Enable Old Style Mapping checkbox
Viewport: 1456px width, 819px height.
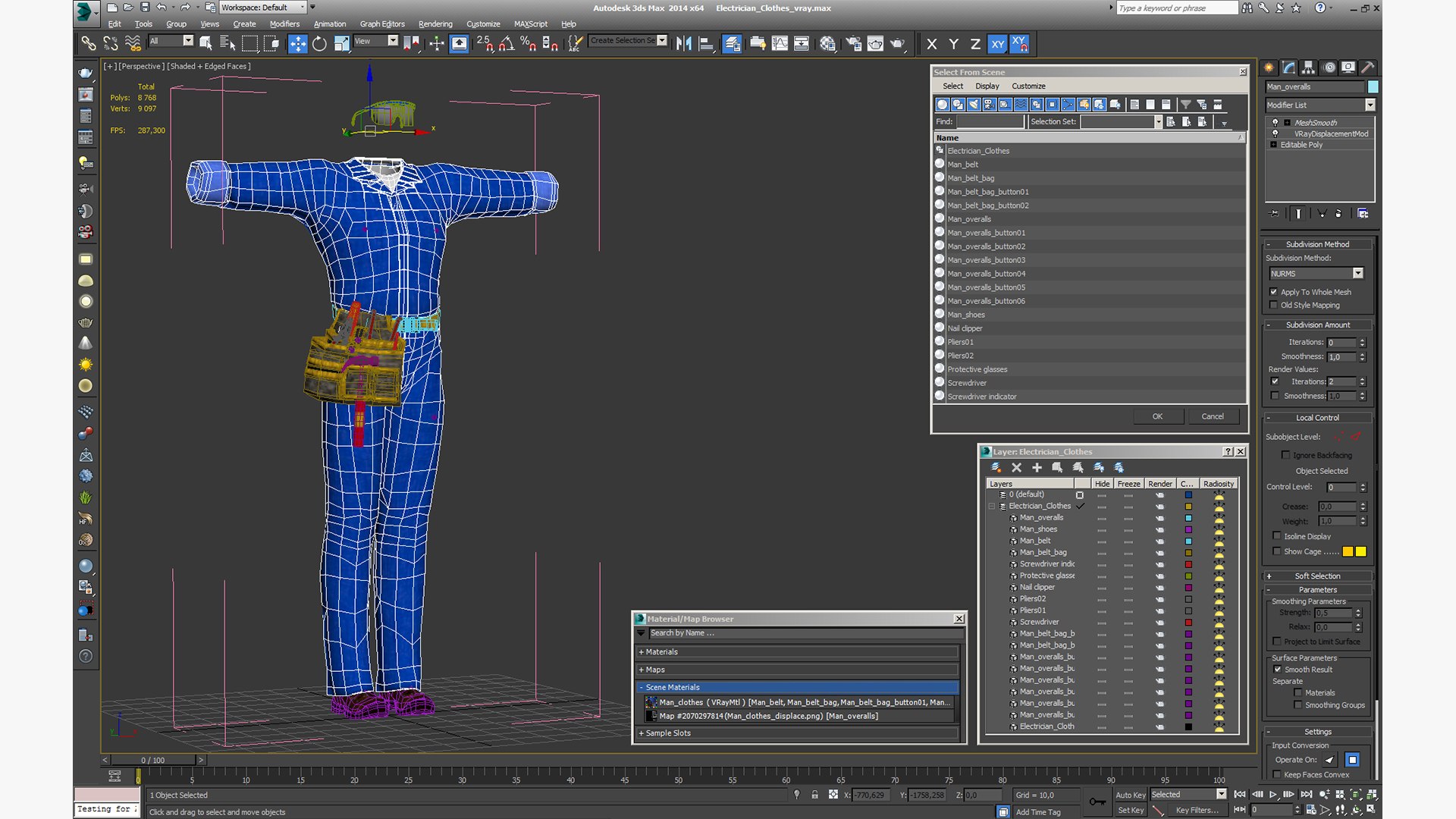pyautogui.click(x=1274, y=305)
